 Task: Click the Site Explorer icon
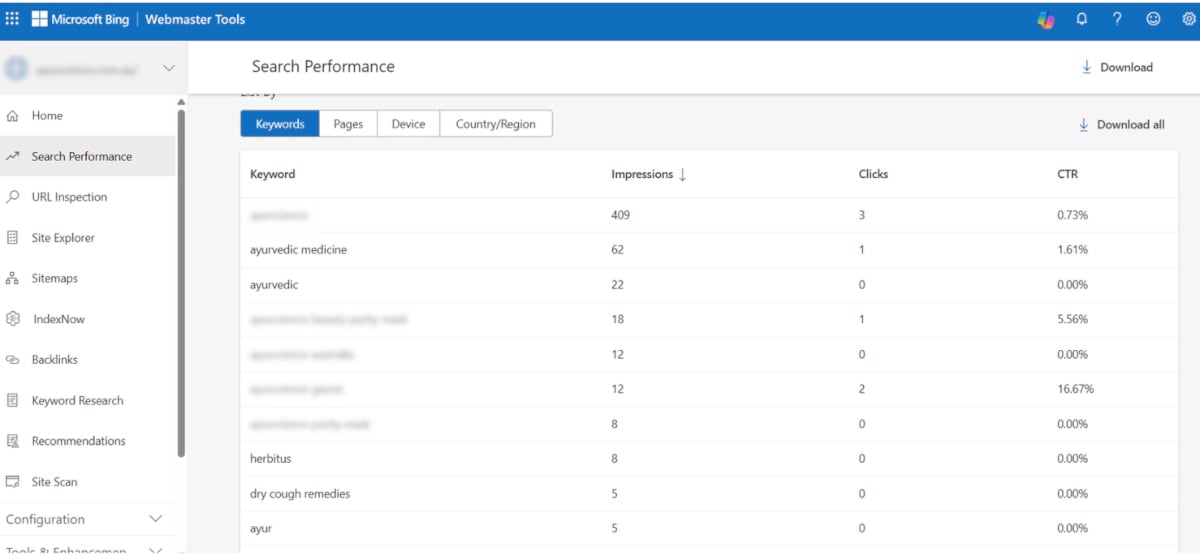click(x=13, y=238)
